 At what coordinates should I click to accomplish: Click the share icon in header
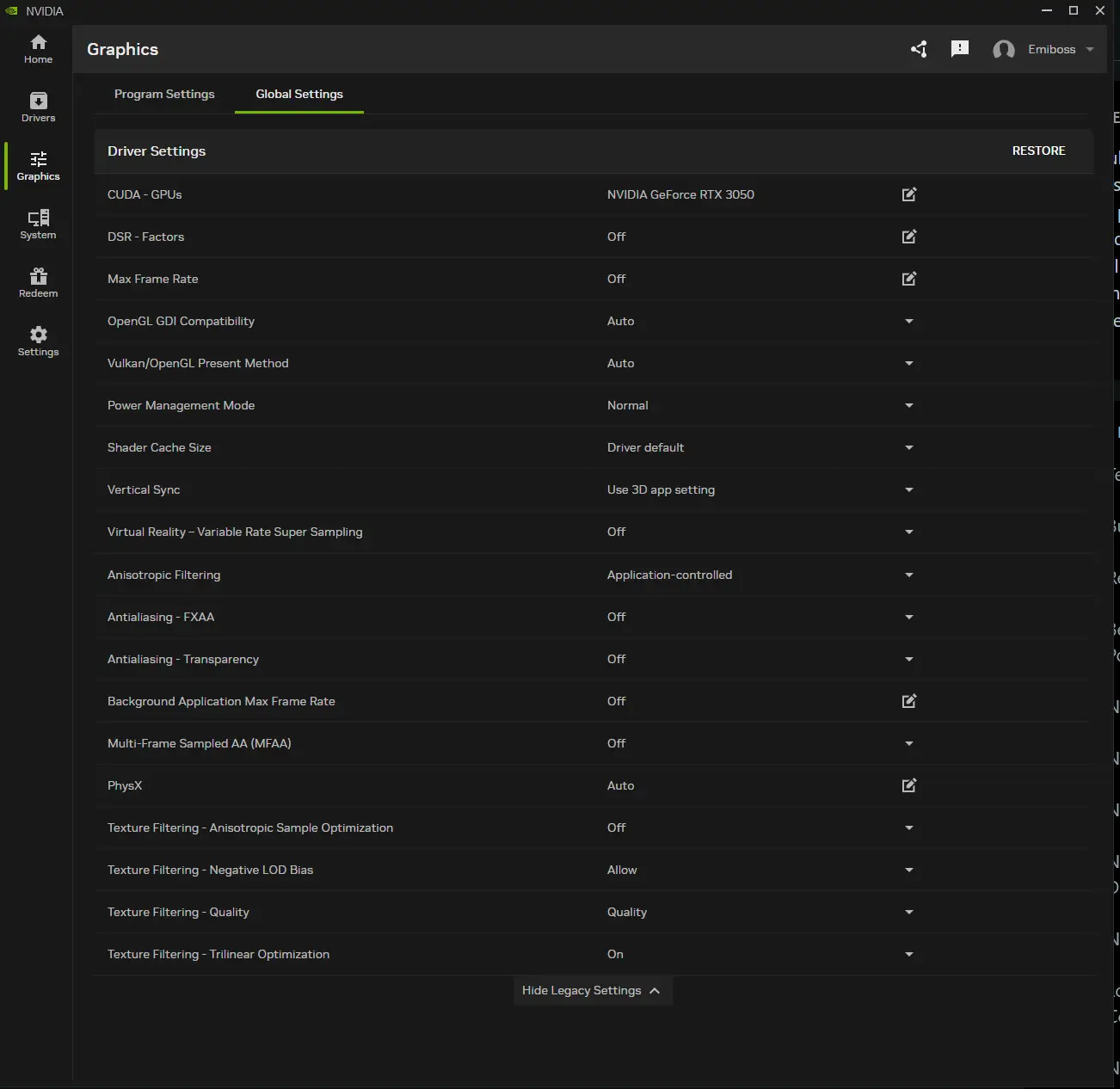919,49
